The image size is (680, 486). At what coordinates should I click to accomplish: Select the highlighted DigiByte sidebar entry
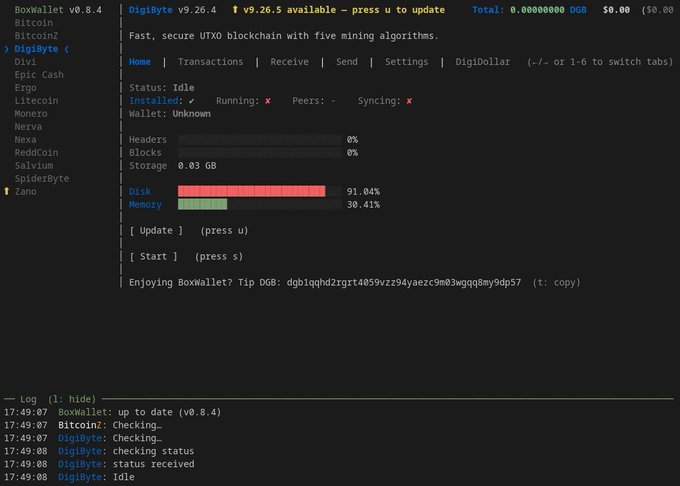36,49
